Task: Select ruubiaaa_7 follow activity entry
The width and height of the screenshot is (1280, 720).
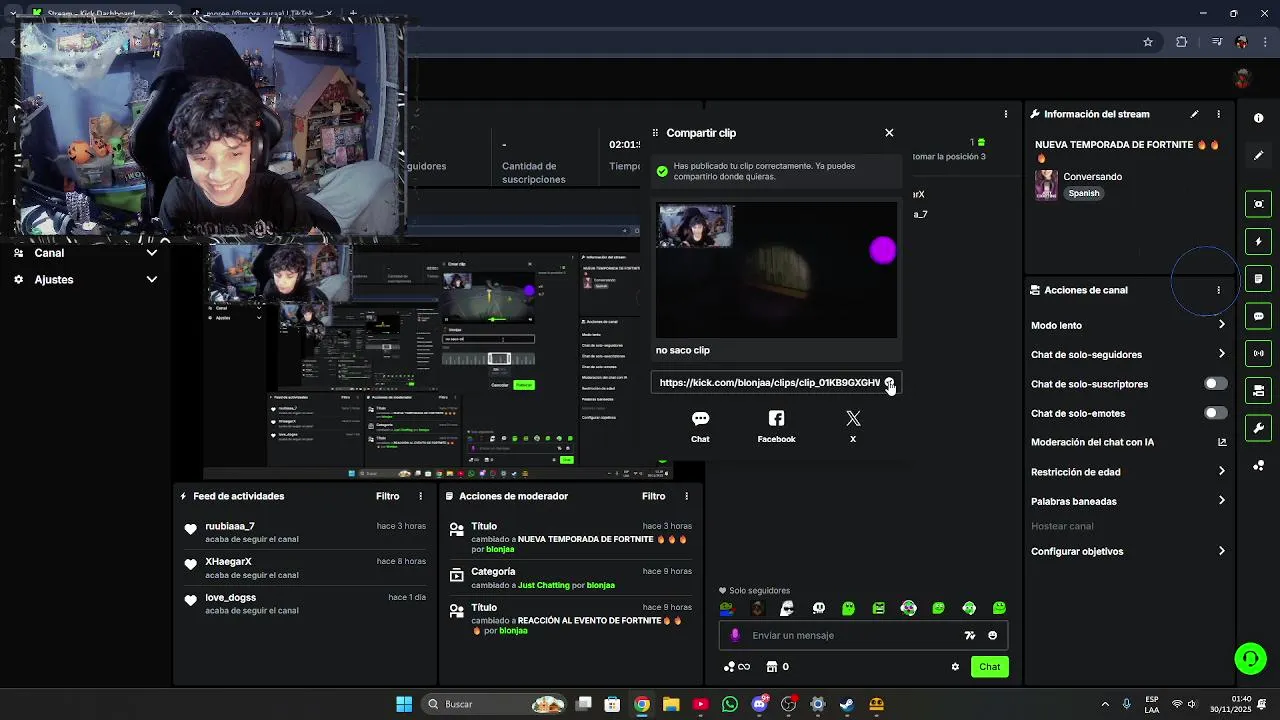Action: pyautogui.click(x=305, y=532)
